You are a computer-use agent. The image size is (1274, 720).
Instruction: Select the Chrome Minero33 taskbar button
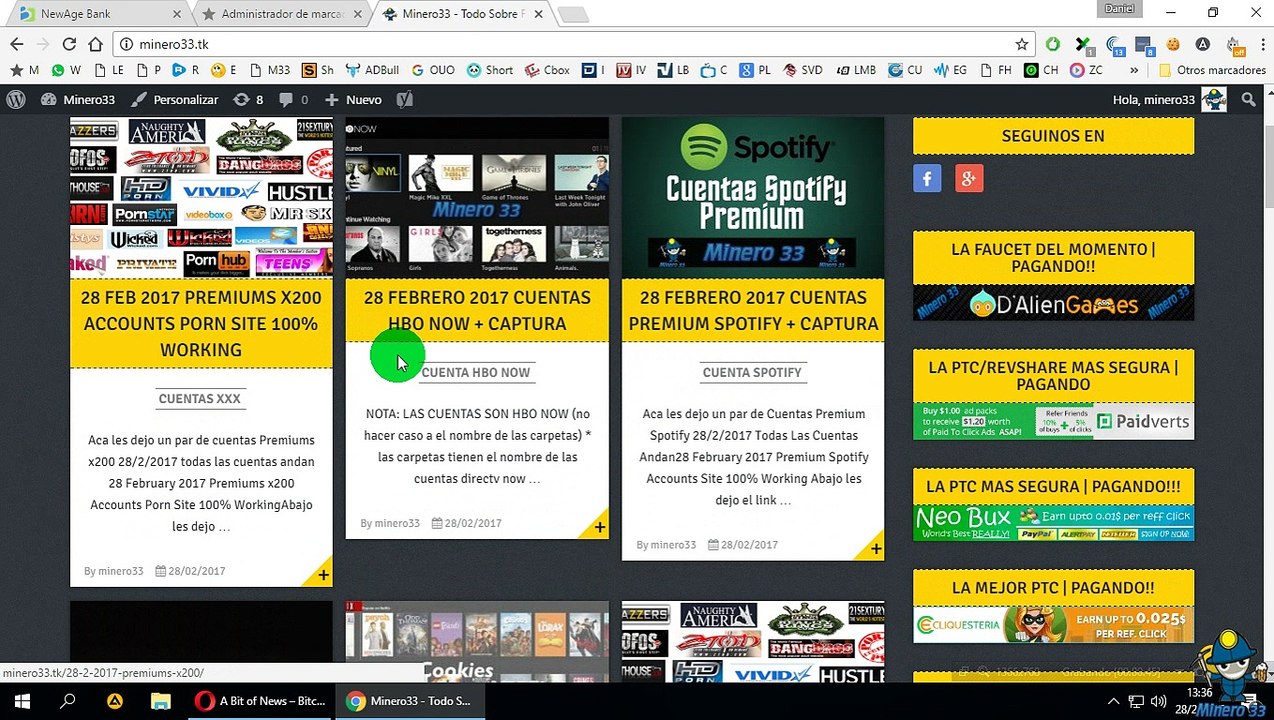click(411, 701)
